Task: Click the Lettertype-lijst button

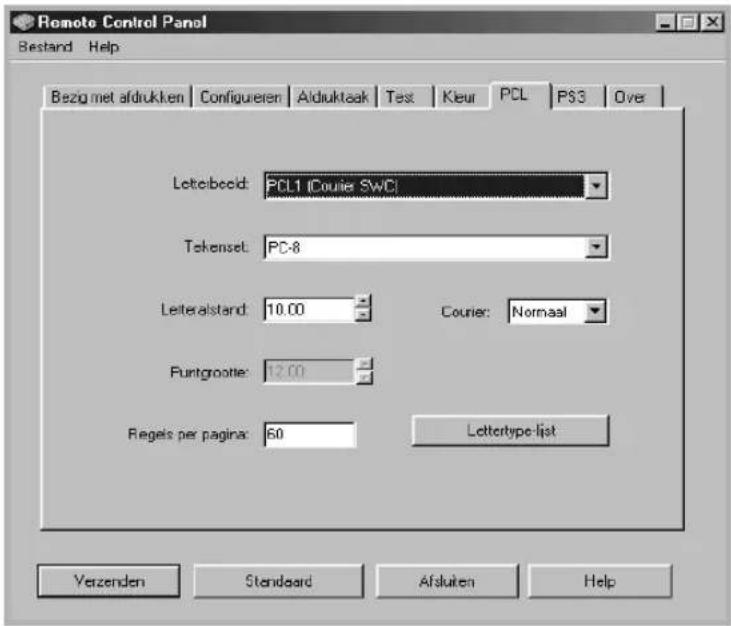Action: coord(511,431)
